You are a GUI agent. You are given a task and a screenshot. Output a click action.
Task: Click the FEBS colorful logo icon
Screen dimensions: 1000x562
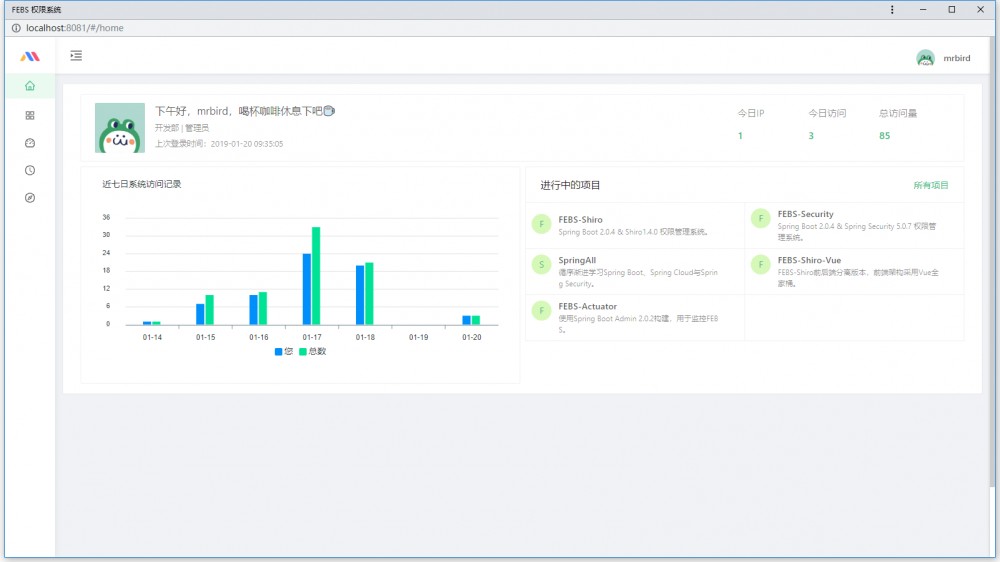30,57
